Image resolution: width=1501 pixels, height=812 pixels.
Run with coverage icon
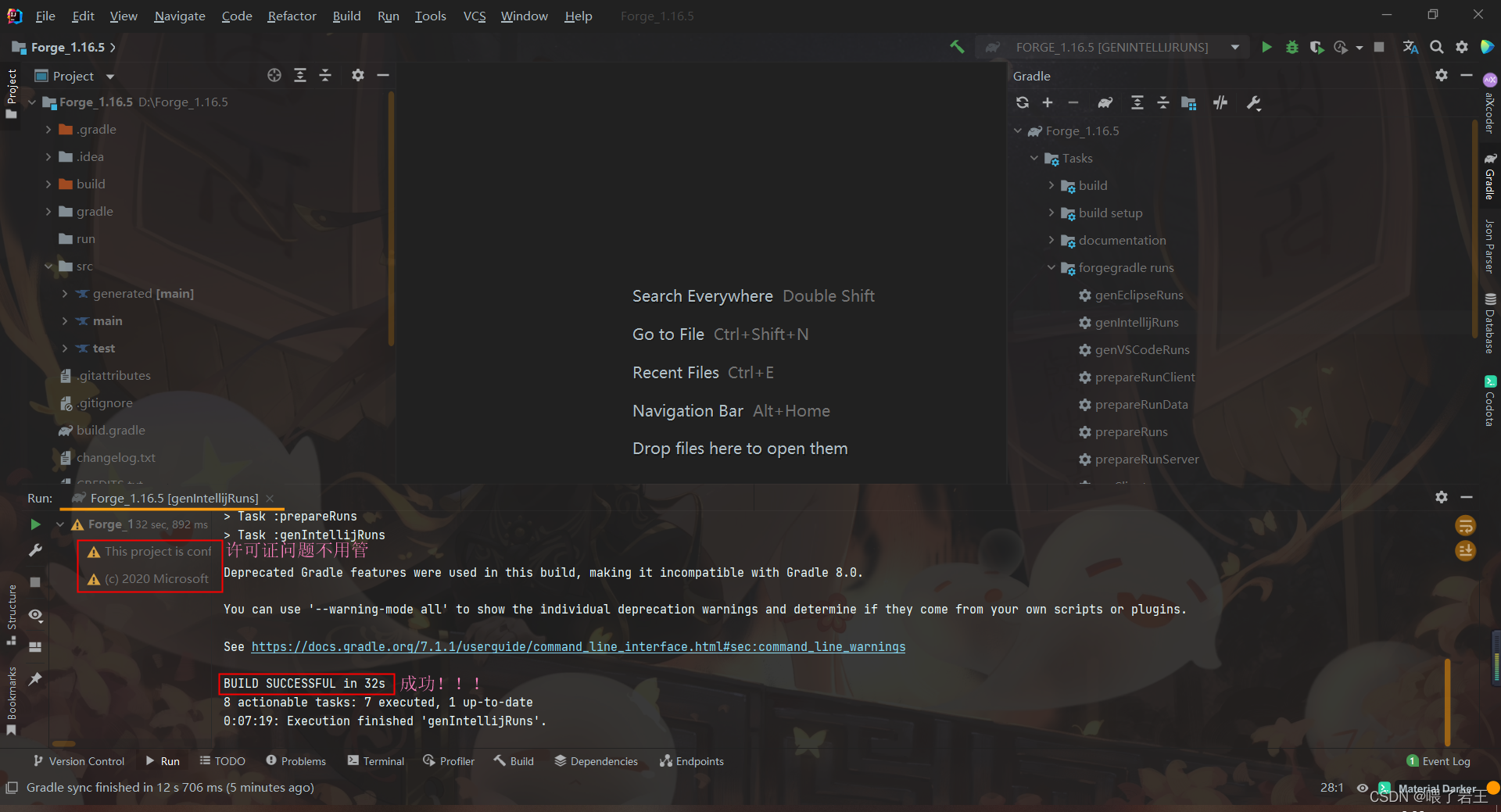pos(1317,47)
